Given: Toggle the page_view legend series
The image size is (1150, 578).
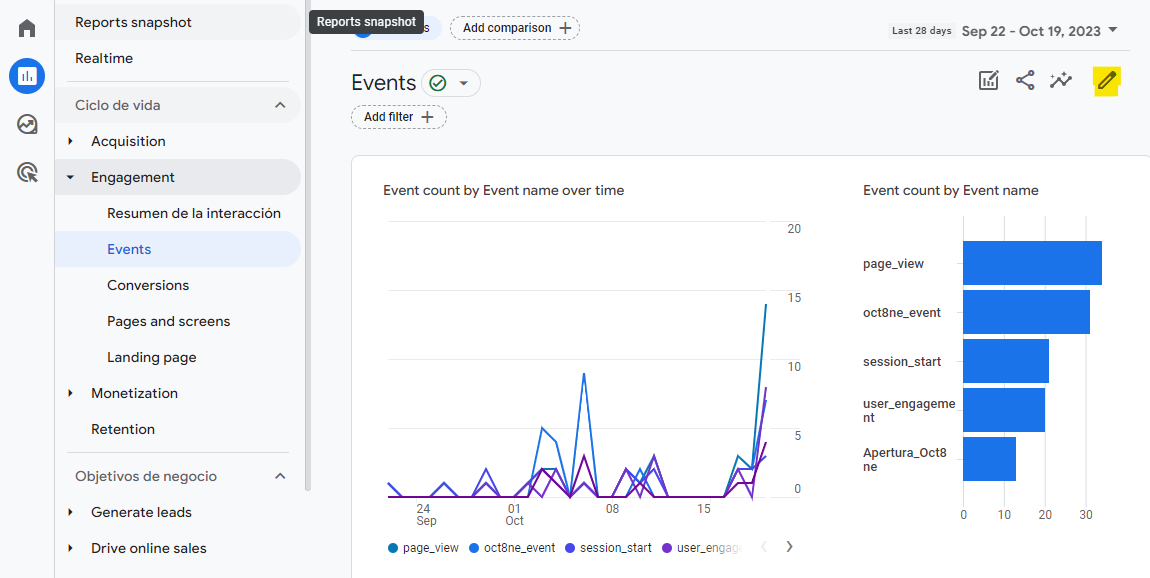Looking at the screenshot, I should (422, 548).
